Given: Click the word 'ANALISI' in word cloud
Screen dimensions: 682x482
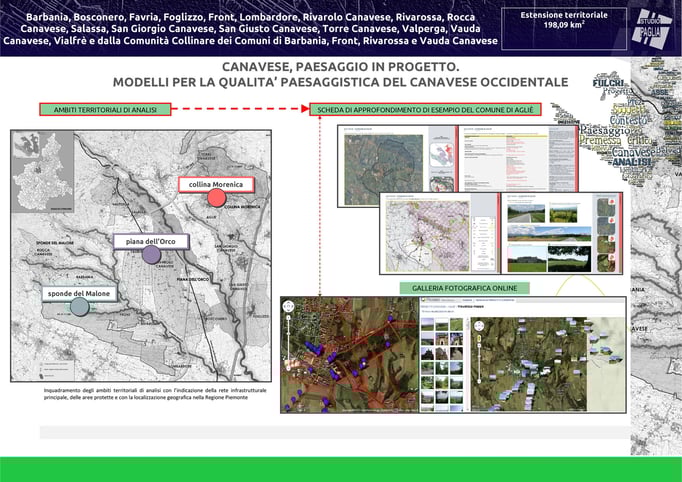Looking at the screenshot, I should pos(632,162).
